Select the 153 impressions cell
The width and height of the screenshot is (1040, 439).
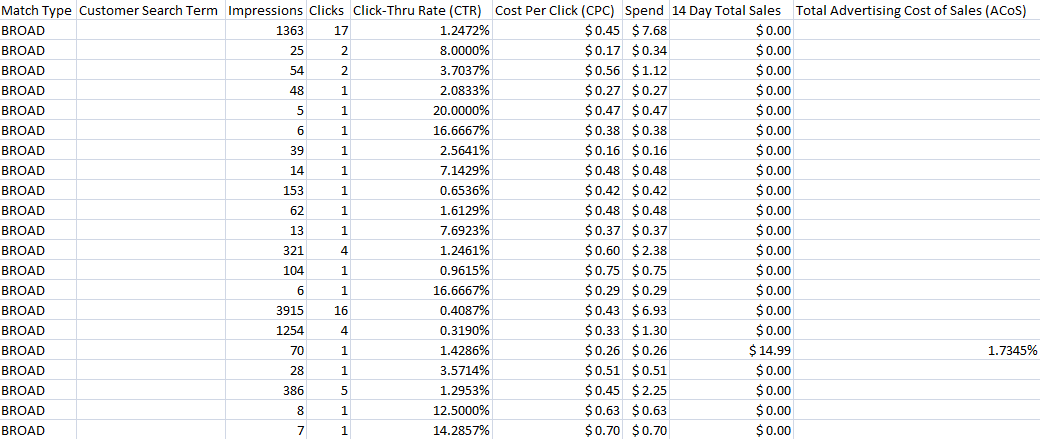pos(266,190)
